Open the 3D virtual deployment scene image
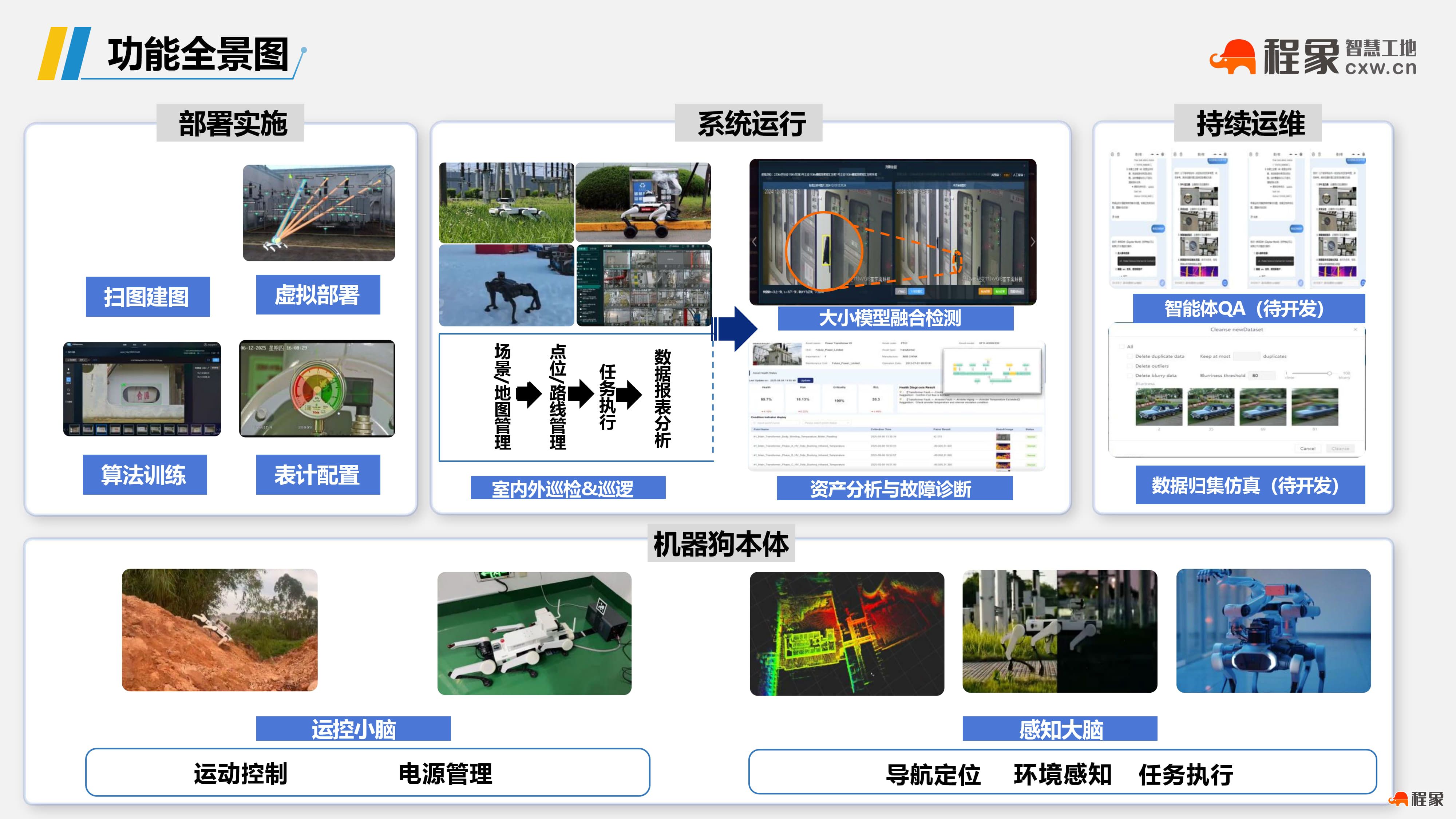 click(x=319, y=213)
